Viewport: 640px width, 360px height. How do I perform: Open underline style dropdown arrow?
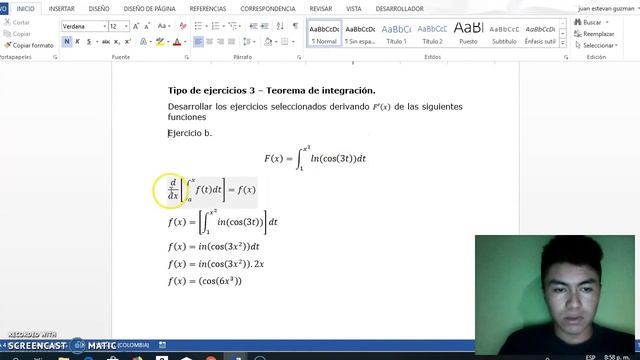pos(97,42)
